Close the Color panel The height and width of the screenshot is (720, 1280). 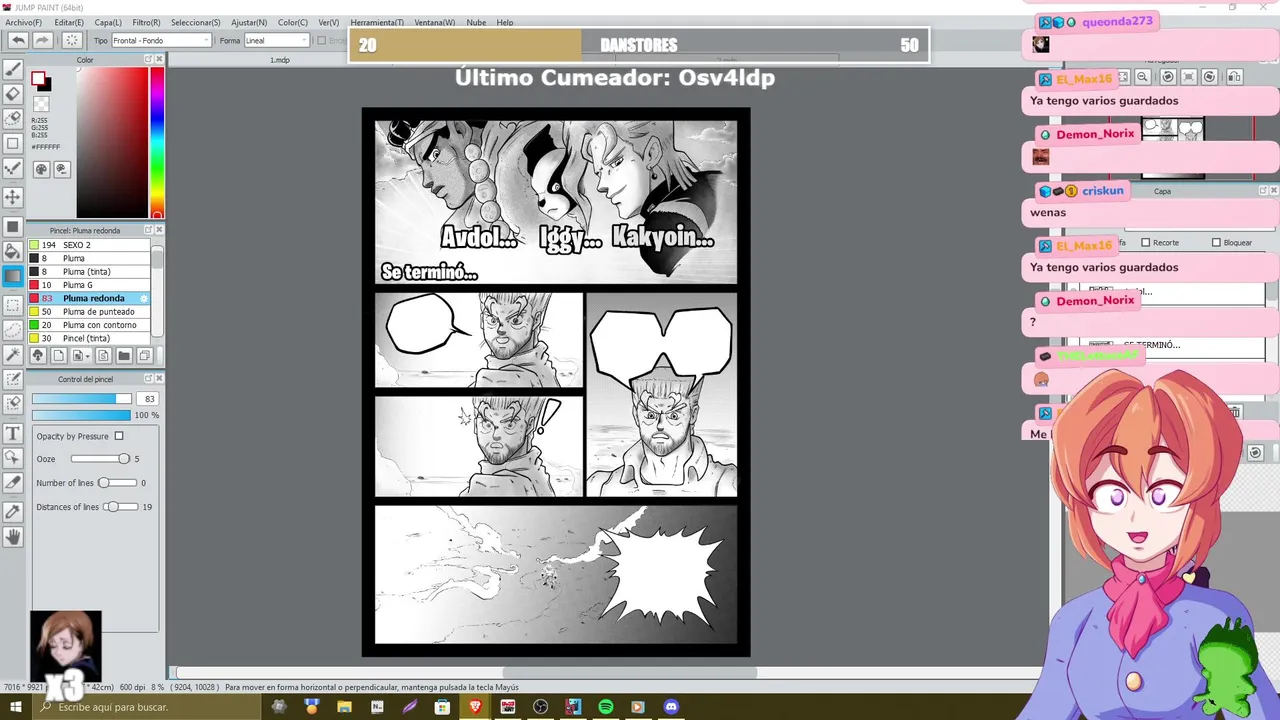(159, 60)
